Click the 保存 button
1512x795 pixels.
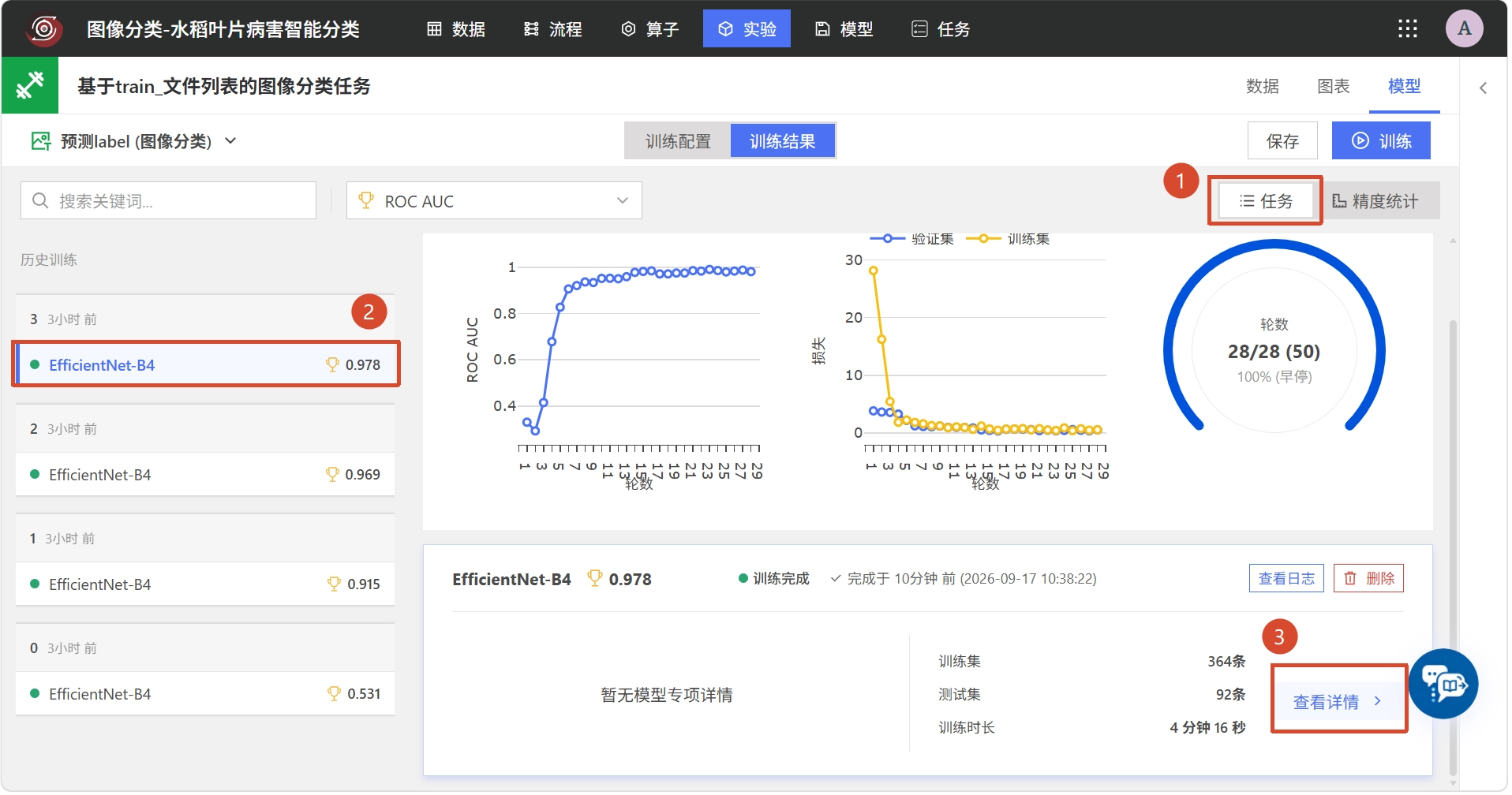tap(1282, 140)
